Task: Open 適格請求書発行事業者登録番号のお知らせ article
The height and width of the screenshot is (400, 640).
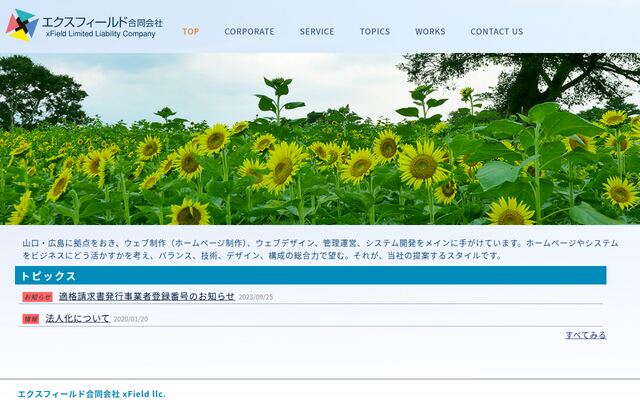Action: 147,296
